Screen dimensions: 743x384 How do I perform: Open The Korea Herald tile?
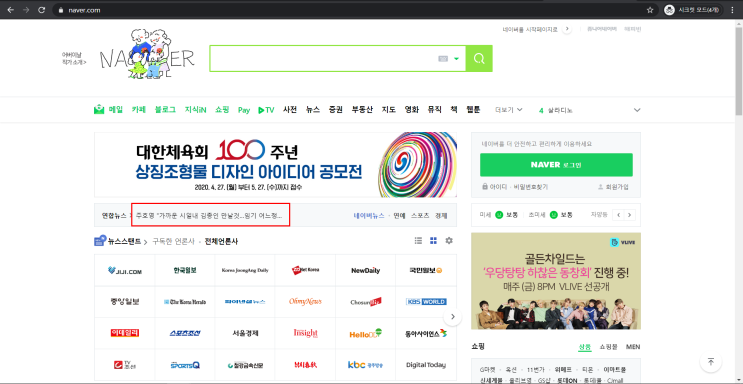pyautogui.click(x=185, y=302)
